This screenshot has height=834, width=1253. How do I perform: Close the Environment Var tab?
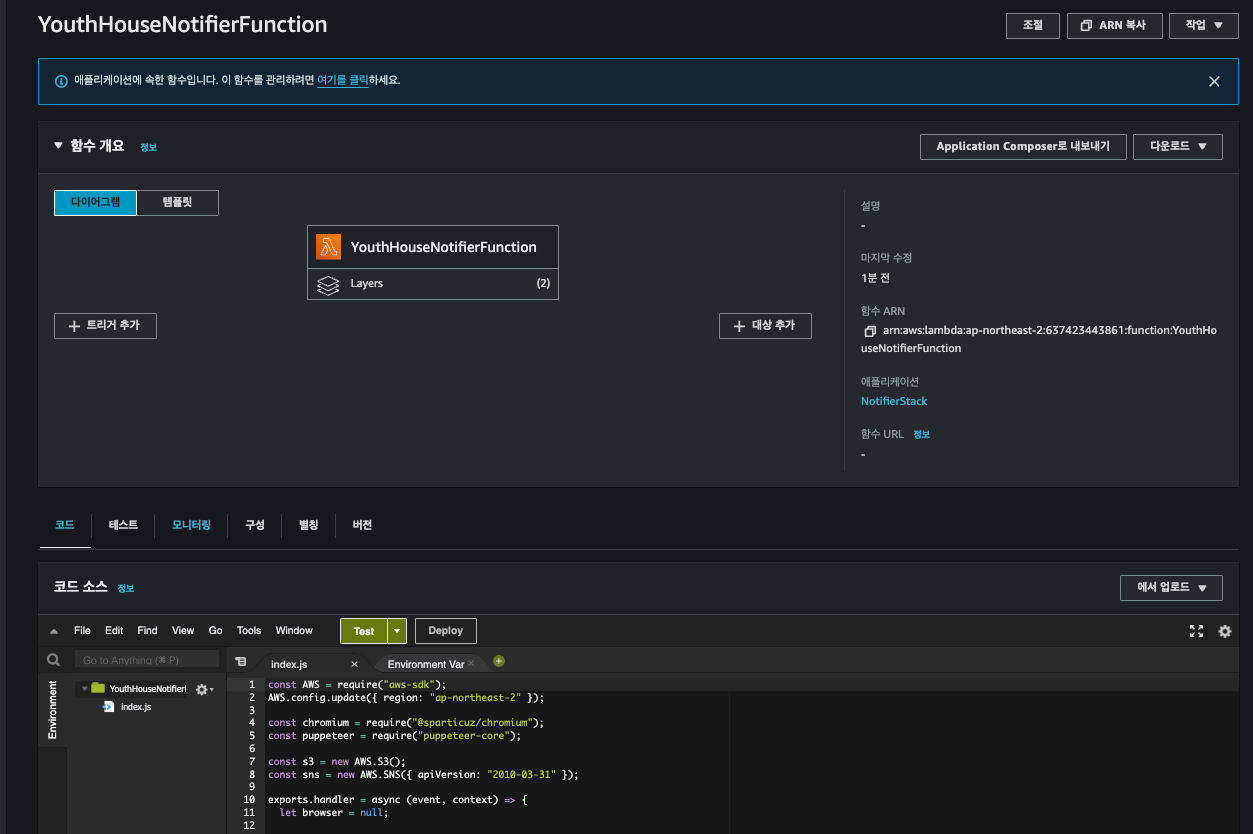pyautogui.click(x=472, y=664)
